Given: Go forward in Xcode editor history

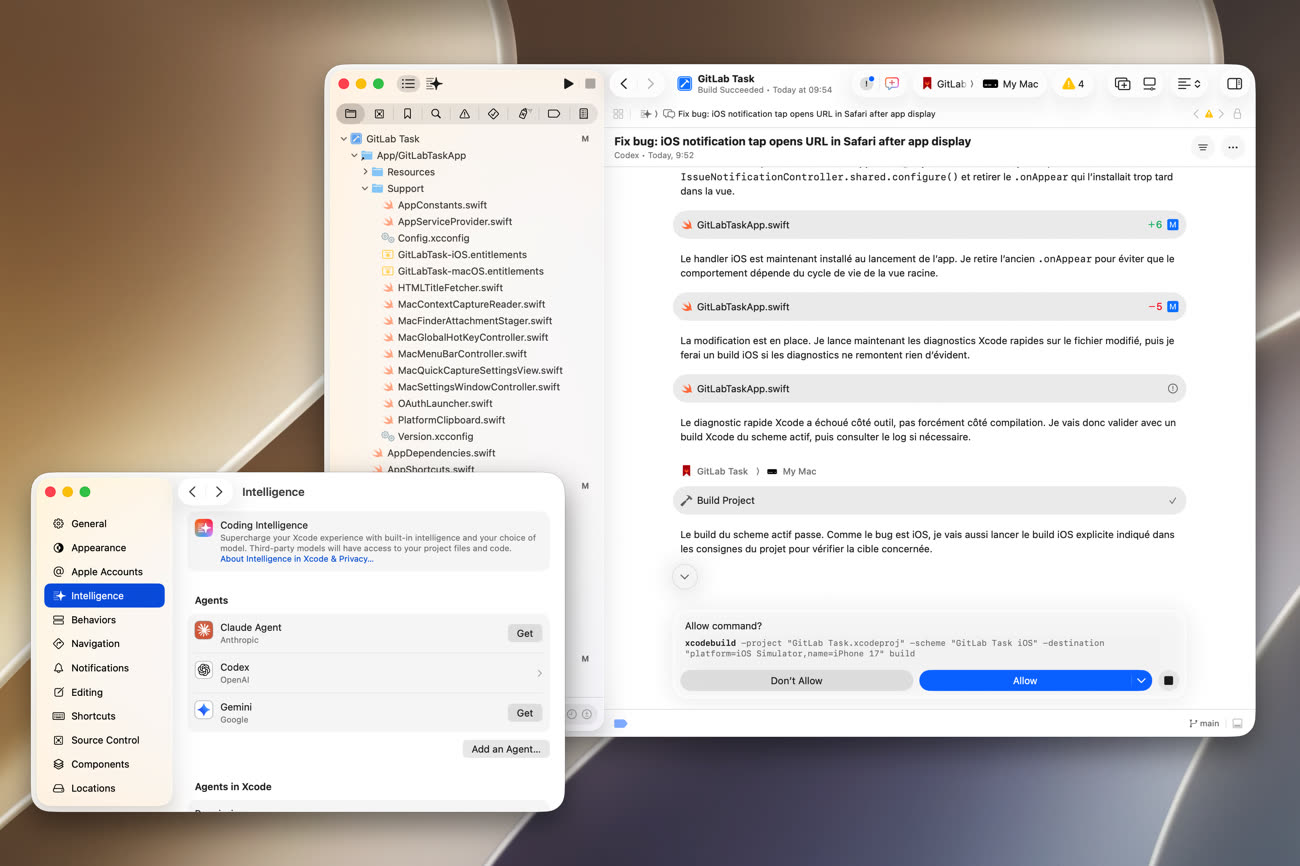Looking at the screenshot, I should click(x=650, y=84).
